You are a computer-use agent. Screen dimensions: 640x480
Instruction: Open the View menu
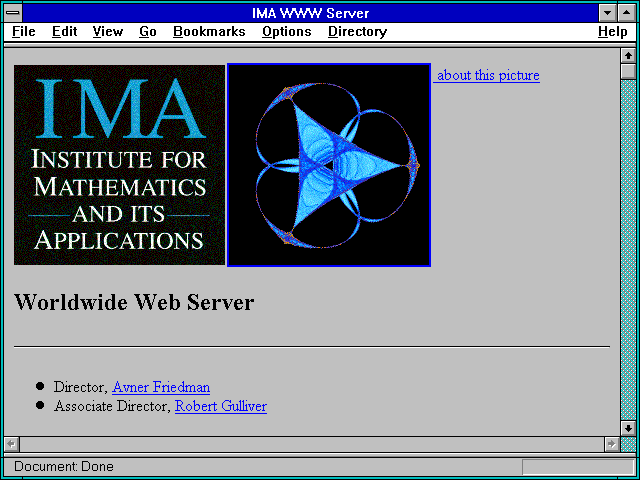108,31
